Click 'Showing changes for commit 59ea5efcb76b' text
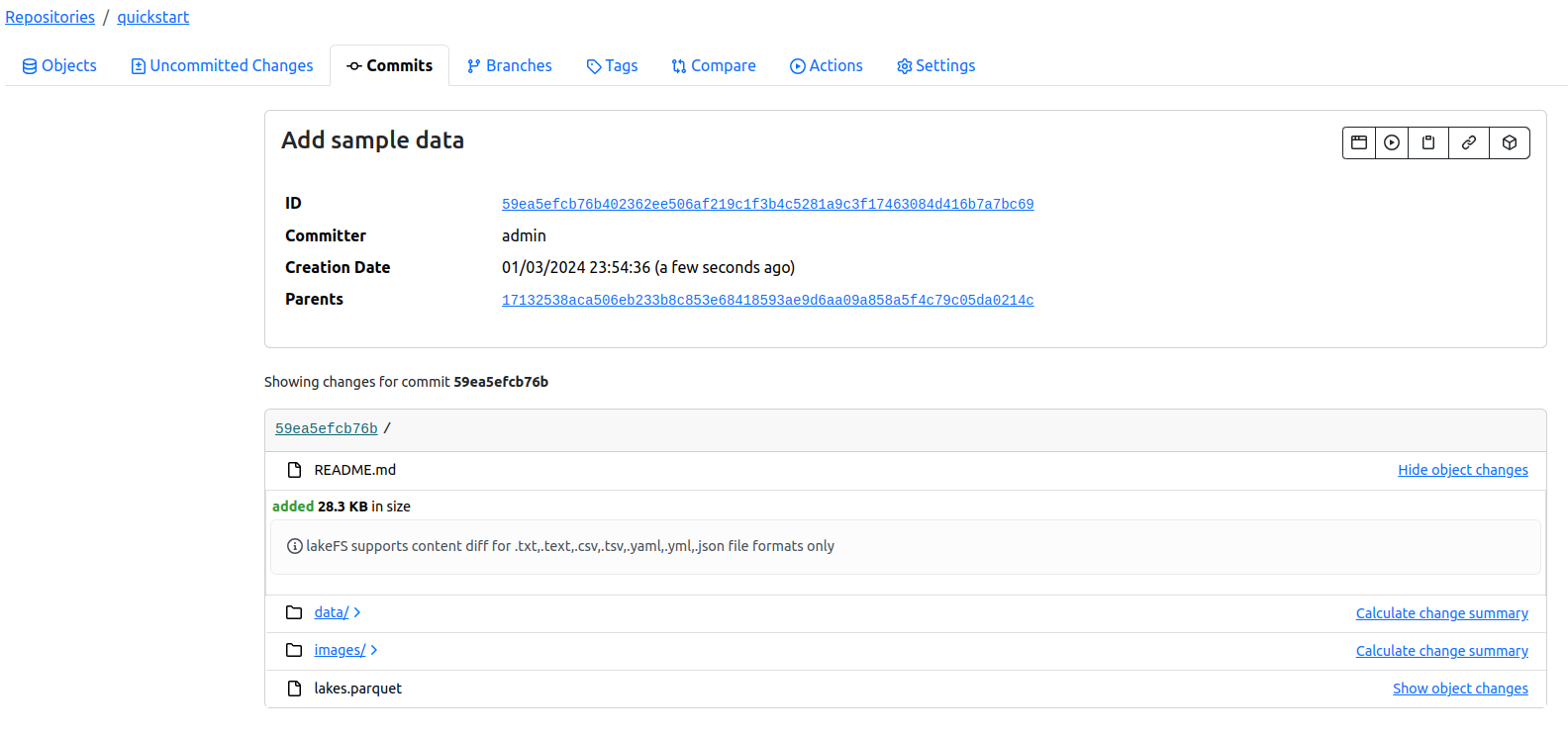 [406, 382]
